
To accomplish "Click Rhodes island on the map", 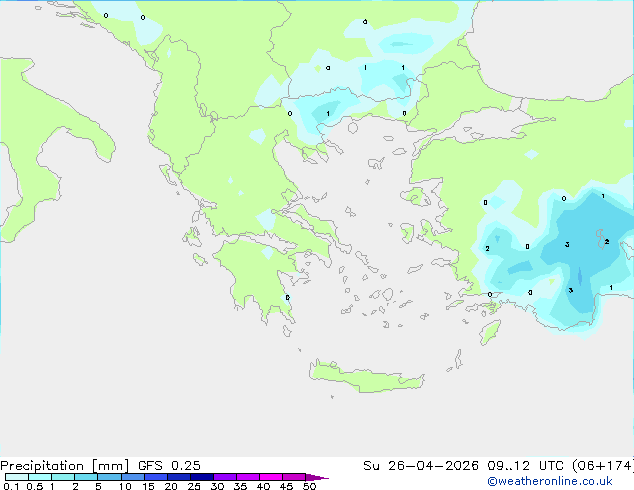I will 490,332.
